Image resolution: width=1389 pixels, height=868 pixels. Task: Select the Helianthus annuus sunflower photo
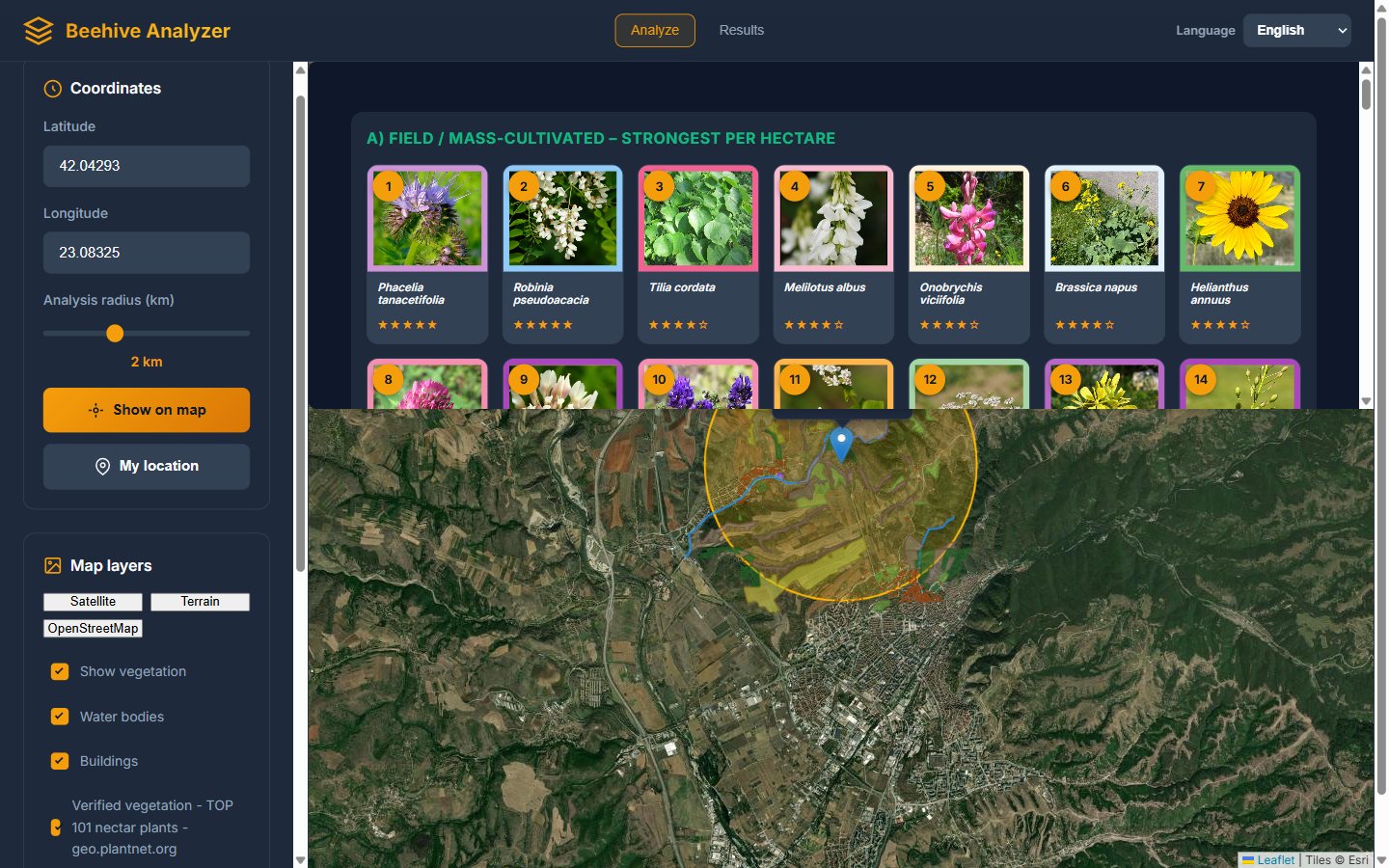[1239, 219]
